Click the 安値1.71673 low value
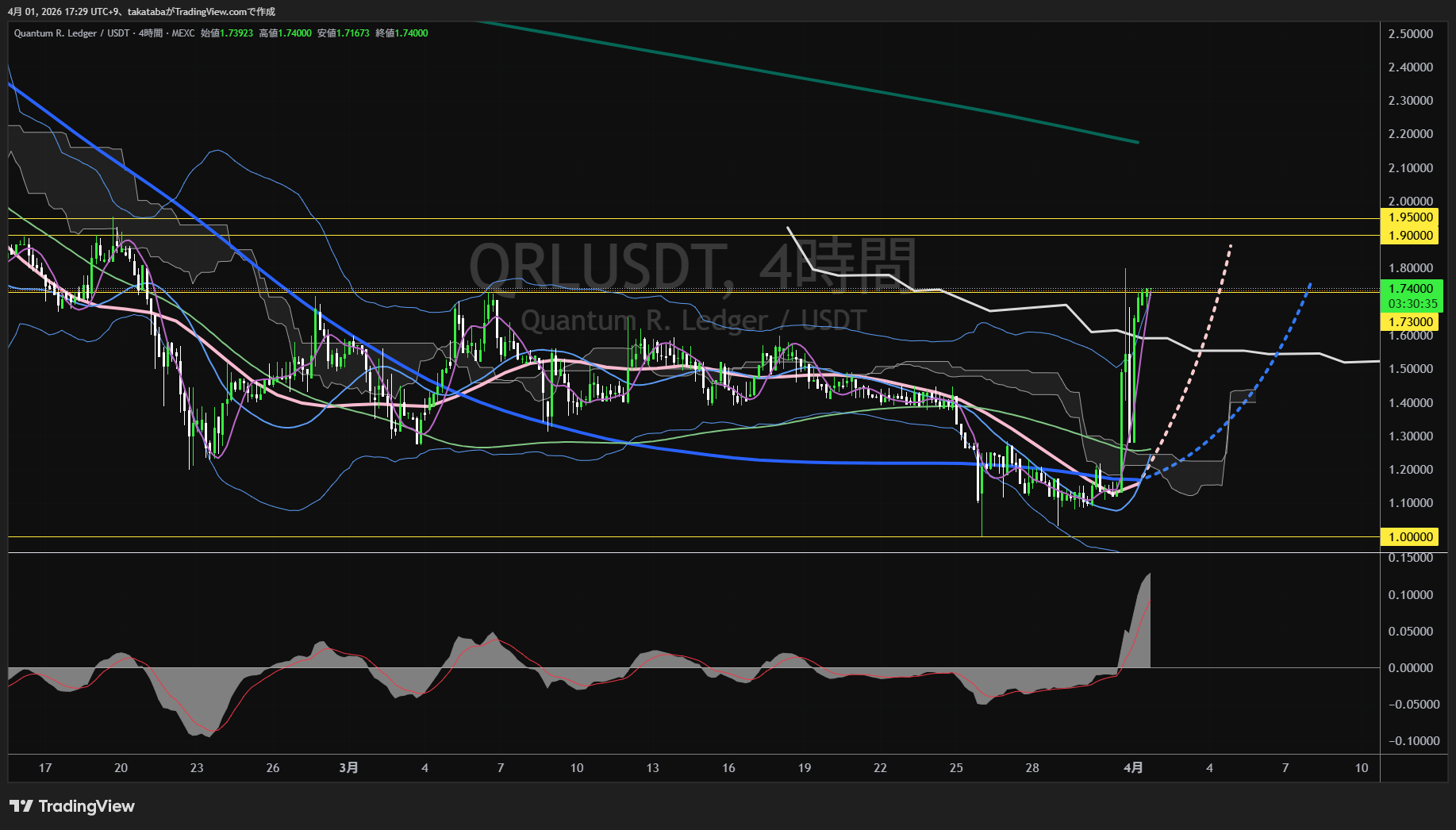1456x830 pixels. pos(344,33)
